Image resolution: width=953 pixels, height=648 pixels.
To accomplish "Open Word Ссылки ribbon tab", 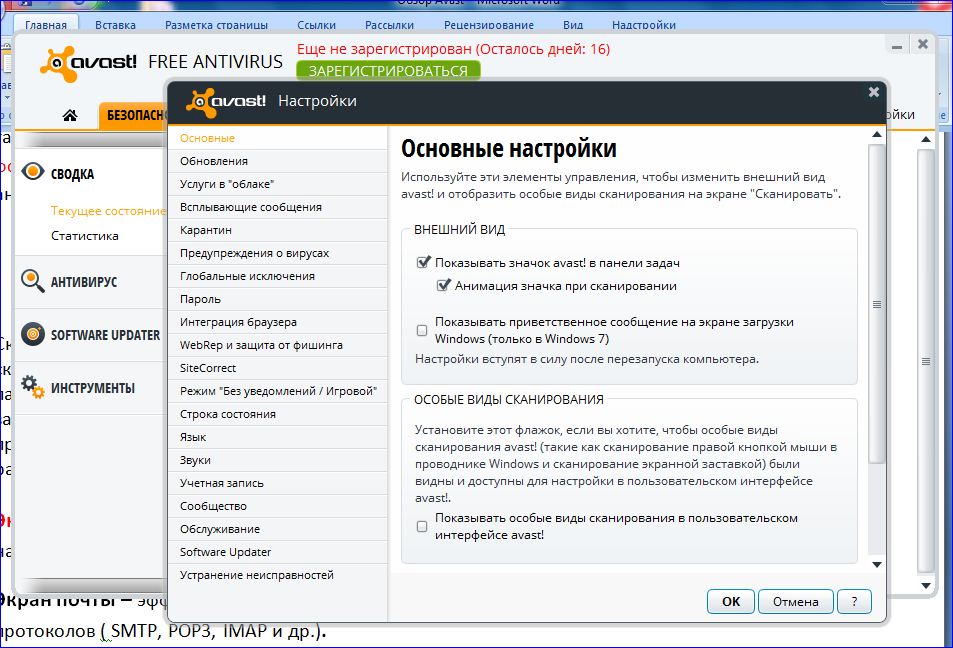I will pyautogui.click(x=316, y=25).
